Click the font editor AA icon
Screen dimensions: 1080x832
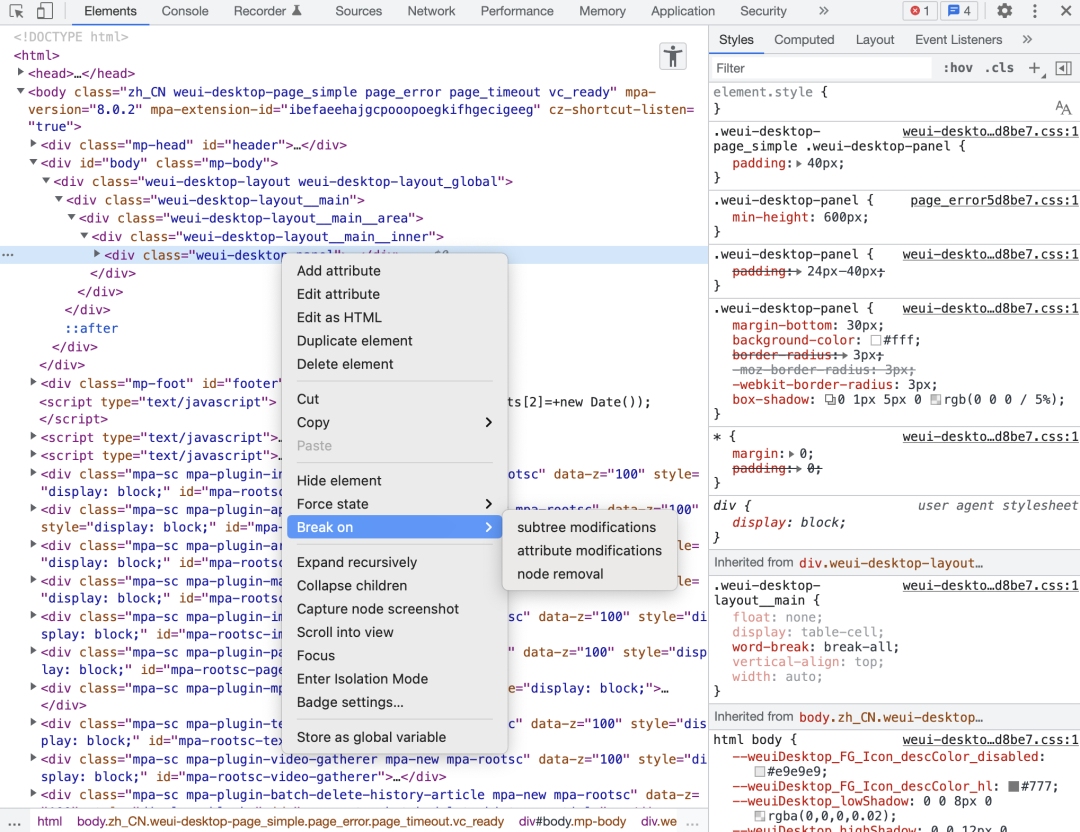tap(1063, 107)
